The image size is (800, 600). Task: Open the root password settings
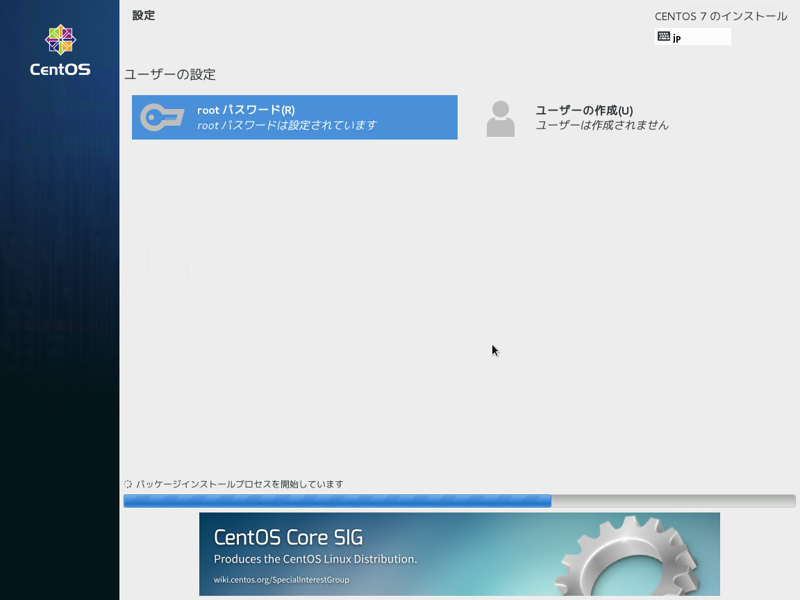point(294,117)
